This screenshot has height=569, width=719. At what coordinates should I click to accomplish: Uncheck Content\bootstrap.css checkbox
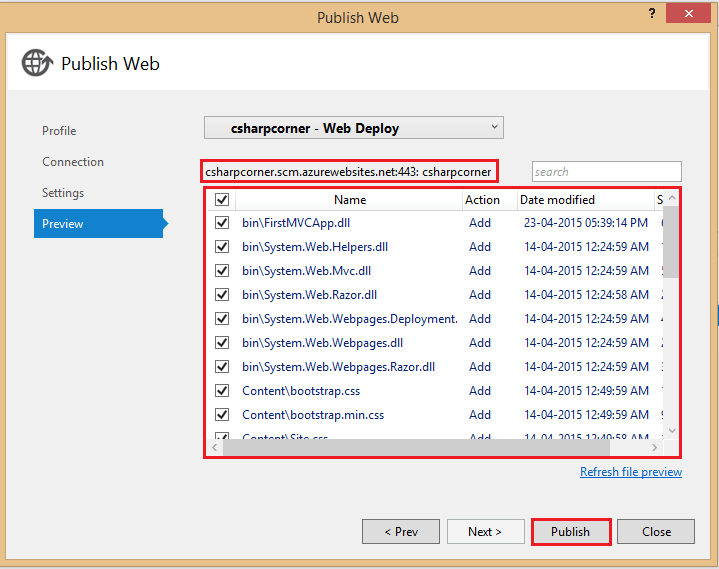tap(222, 391)
